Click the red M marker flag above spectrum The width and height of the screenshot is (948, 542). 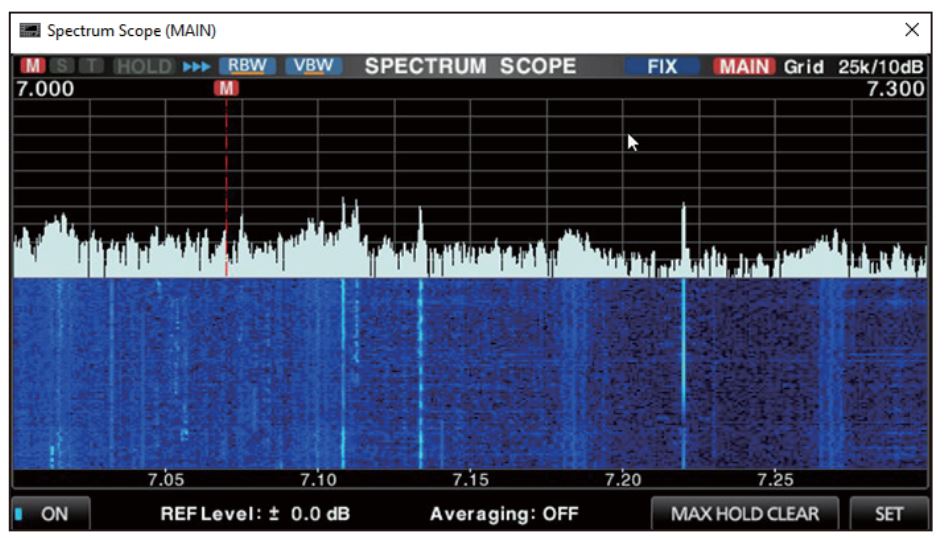click(x=226, y=88)
